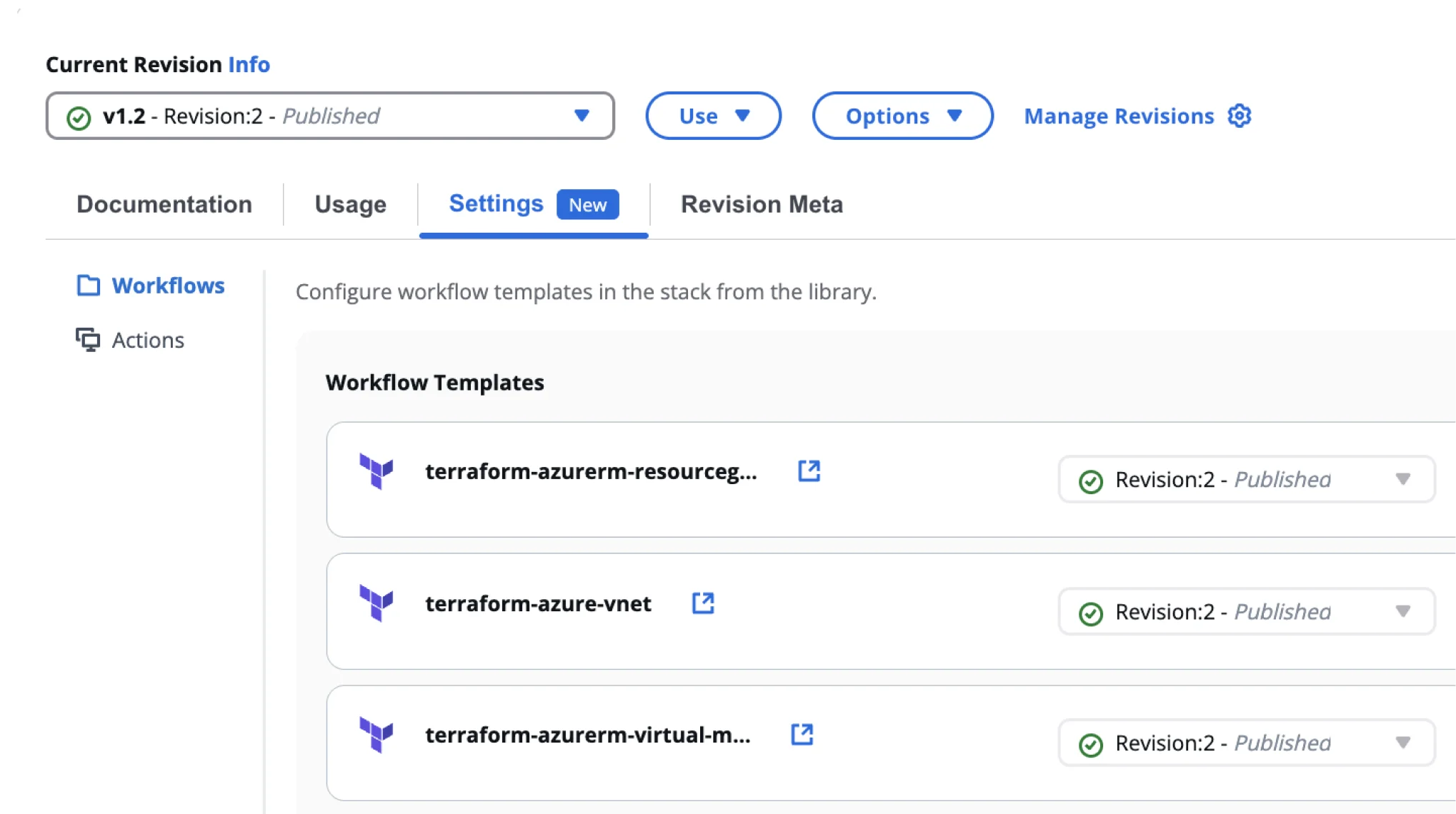
Task: Click the Options dropdown button
Action: [902, 116]
